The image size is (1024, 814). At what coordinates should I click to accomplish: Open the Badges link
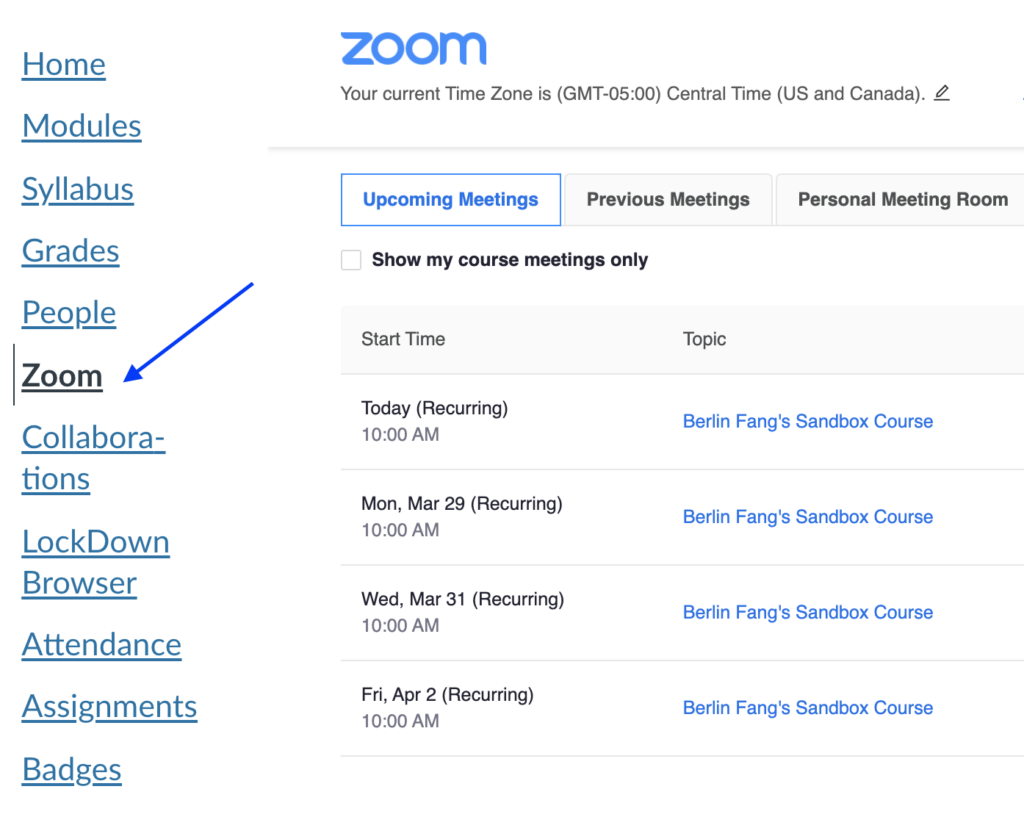coord(72,769)
